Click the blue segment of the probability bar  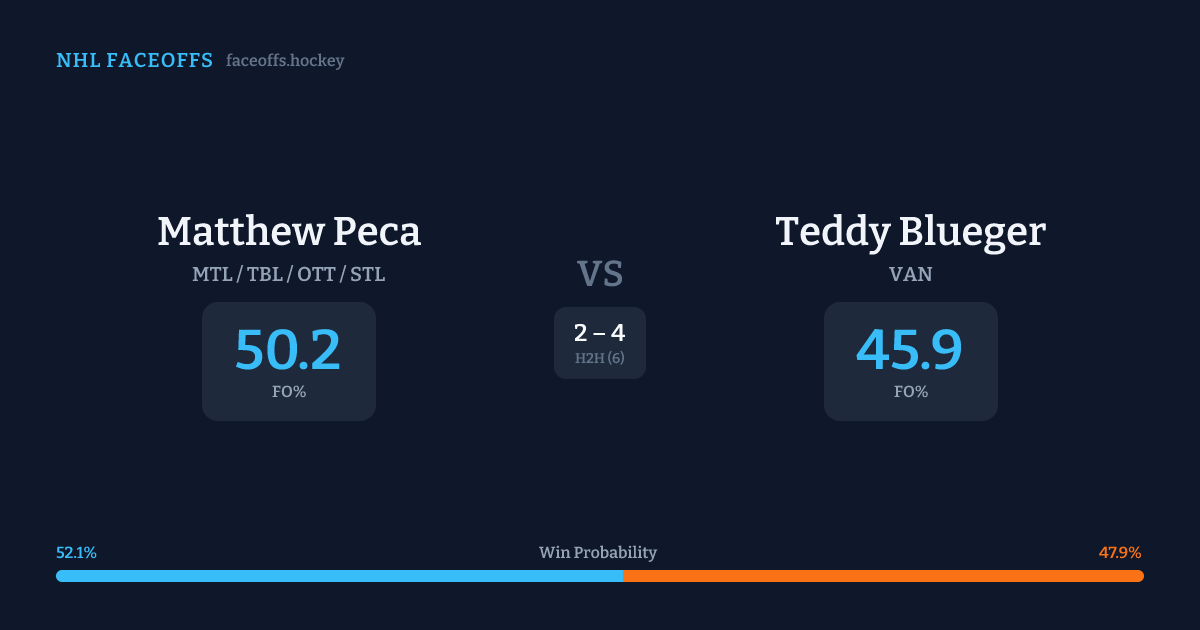click(x=340, y=576)
